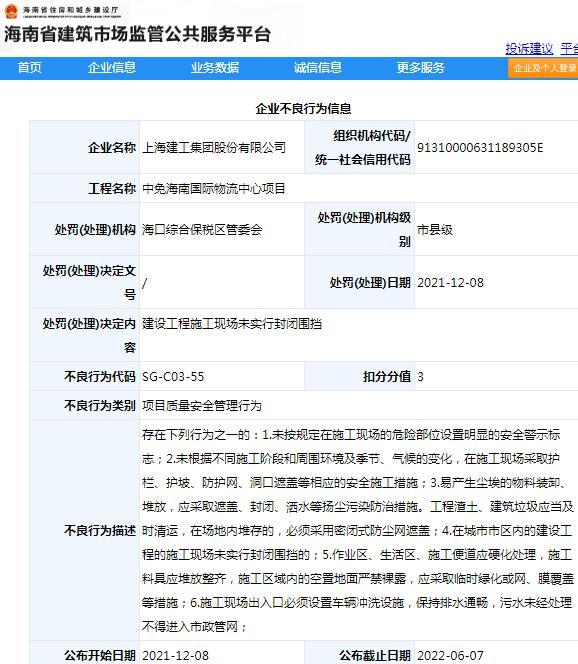Select project name 中免海南国际物流中心项目
Screen dimensions: 578x664
(214, 188)
